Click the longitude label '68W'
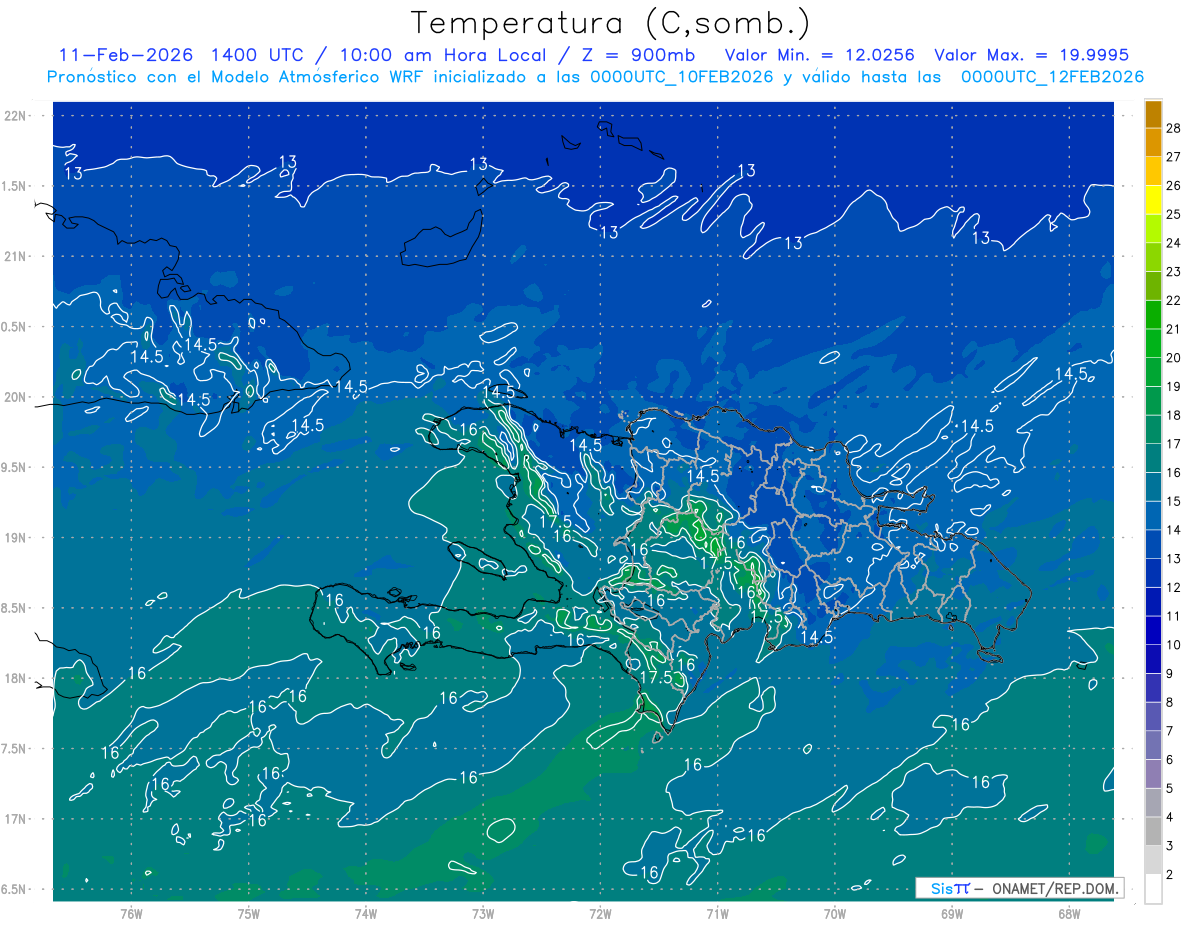 click(x=1069, y=914)
